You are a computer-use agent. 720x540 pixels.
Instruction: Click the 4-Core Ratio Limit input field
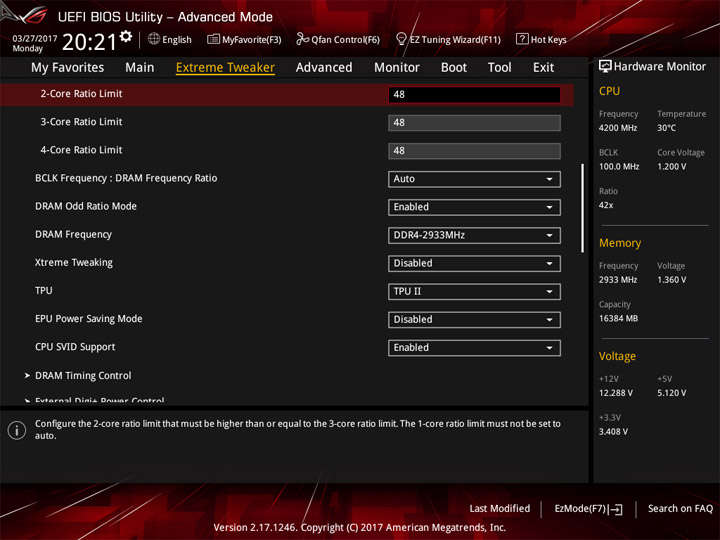tap(474, 151)
